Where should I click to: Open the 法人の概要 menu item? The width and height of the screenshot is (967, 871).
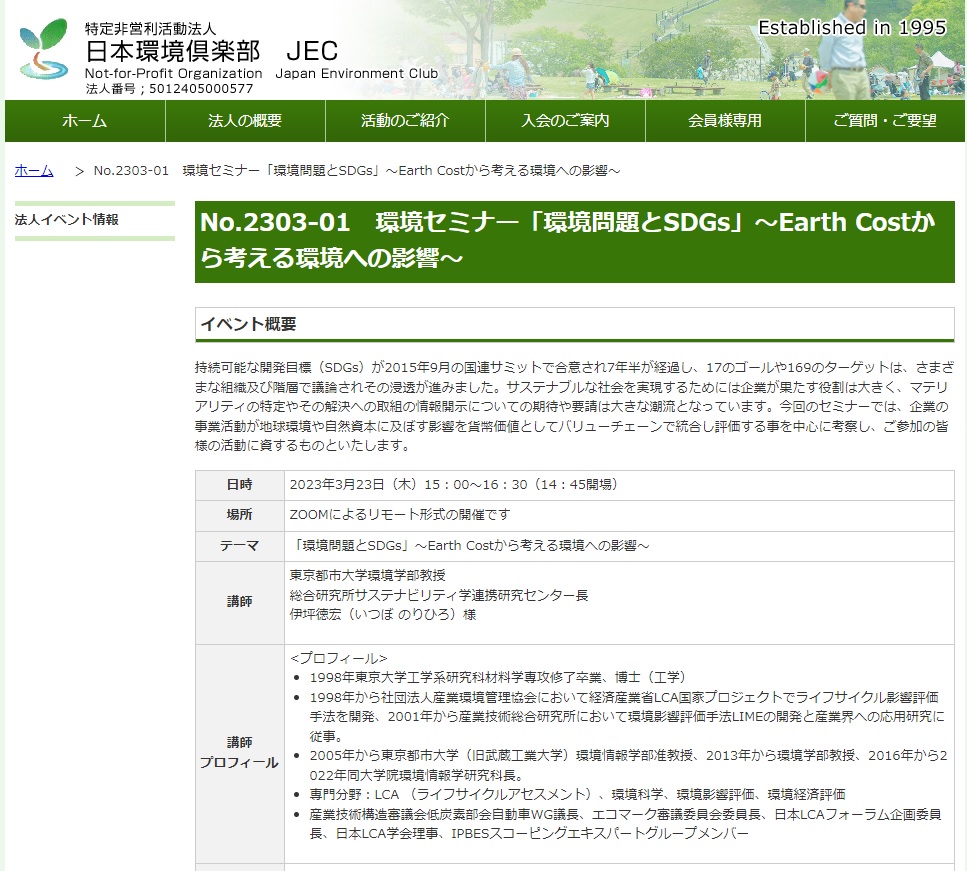pyautogui.click(x=245, y=121)
